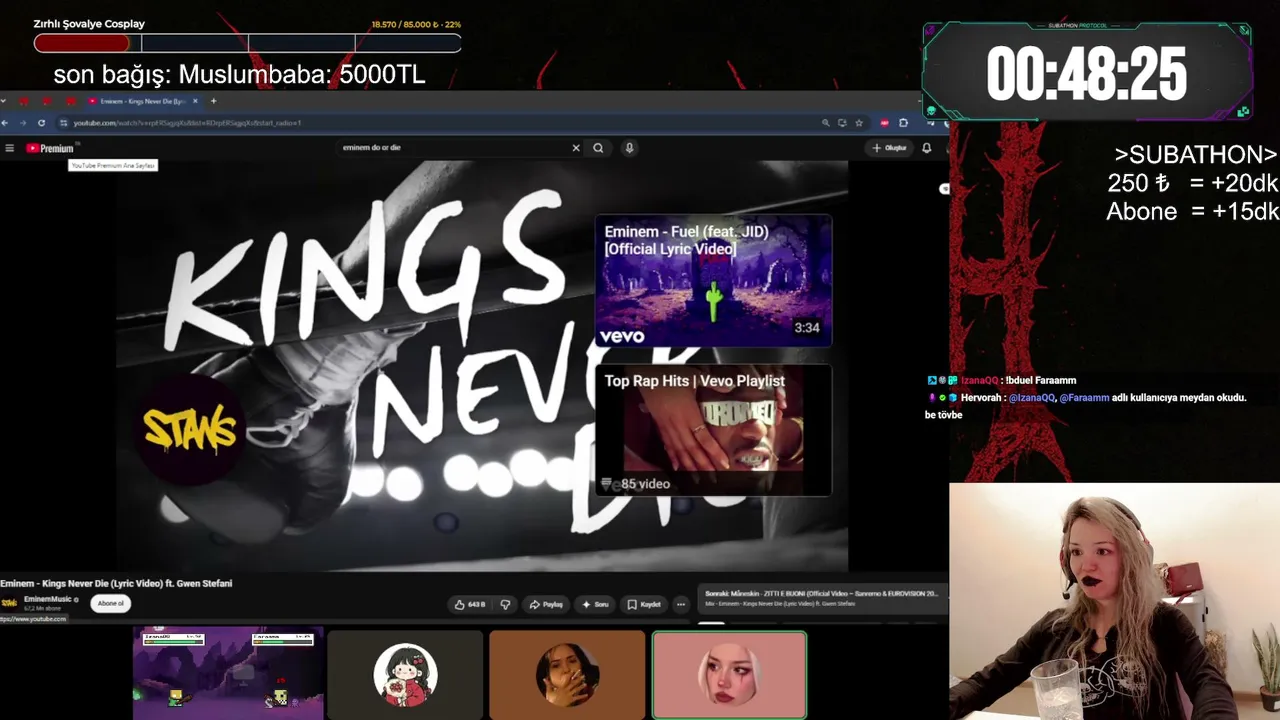Click the Paylaş share button
The height and width of the screenshot is (720, 1280).
coord(546,604)
